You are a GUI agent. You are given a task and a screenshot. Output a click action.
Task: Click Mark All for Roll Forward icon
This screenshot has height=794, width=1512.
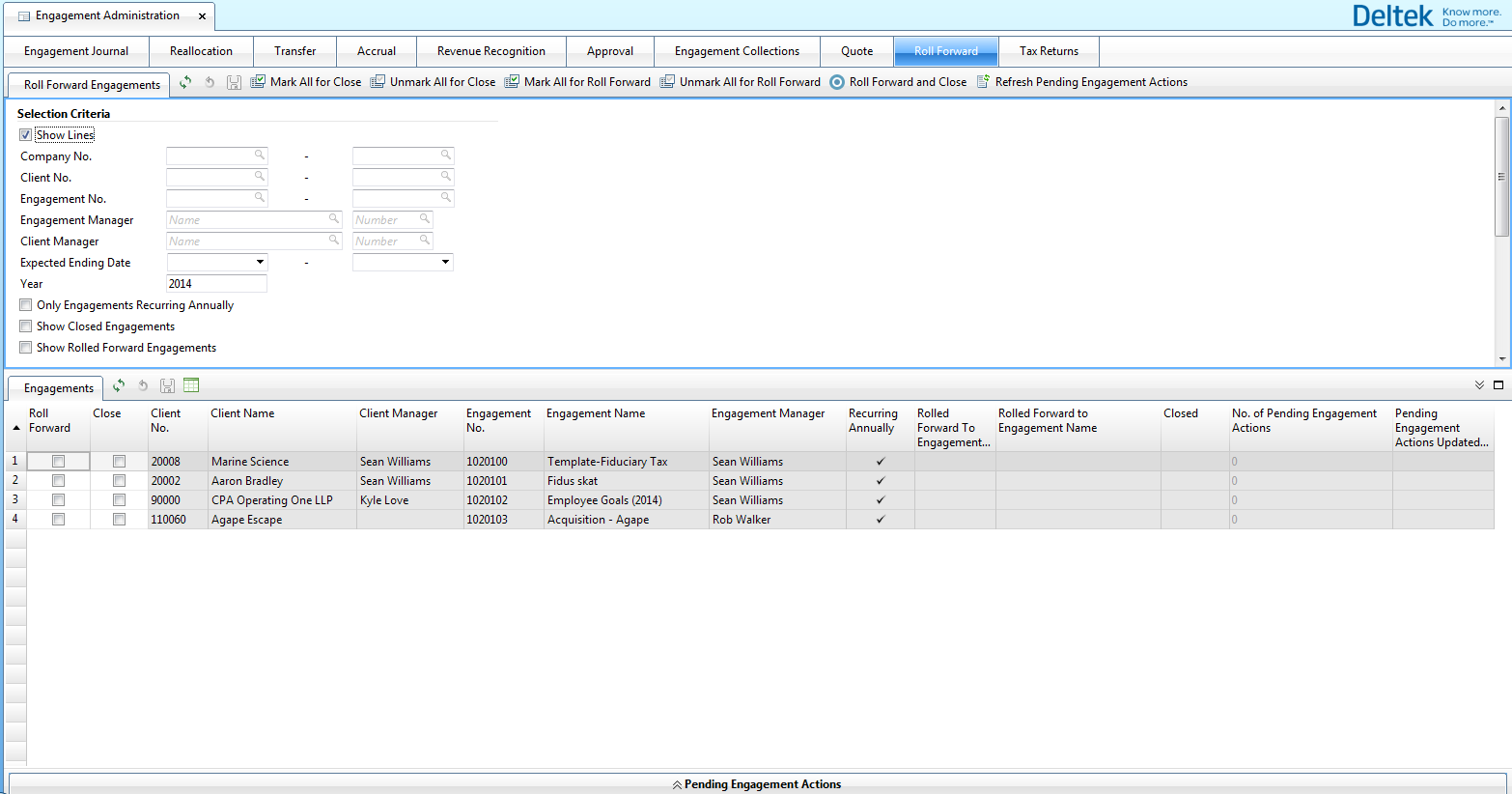coord(512,82)
